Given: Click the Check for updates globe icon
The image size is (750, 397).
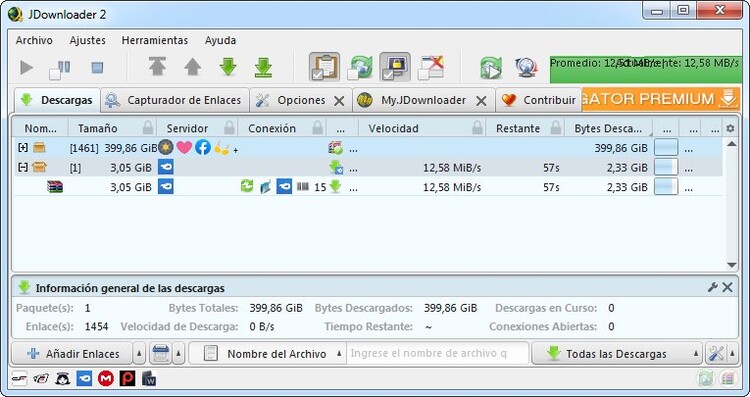Looking at the screenshot, I should click(x=526, y=68).
